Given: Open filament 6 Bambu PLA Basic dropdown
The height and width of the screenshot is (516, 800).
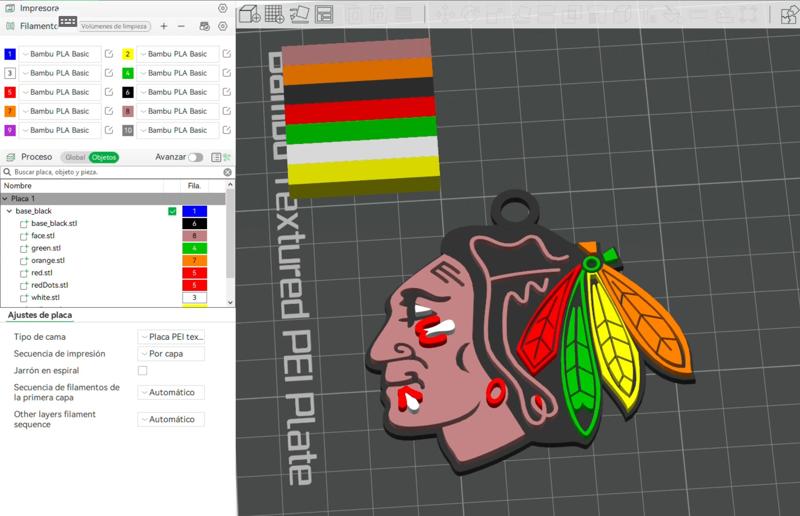Looking at the screenshot, I should coord(178,92).
